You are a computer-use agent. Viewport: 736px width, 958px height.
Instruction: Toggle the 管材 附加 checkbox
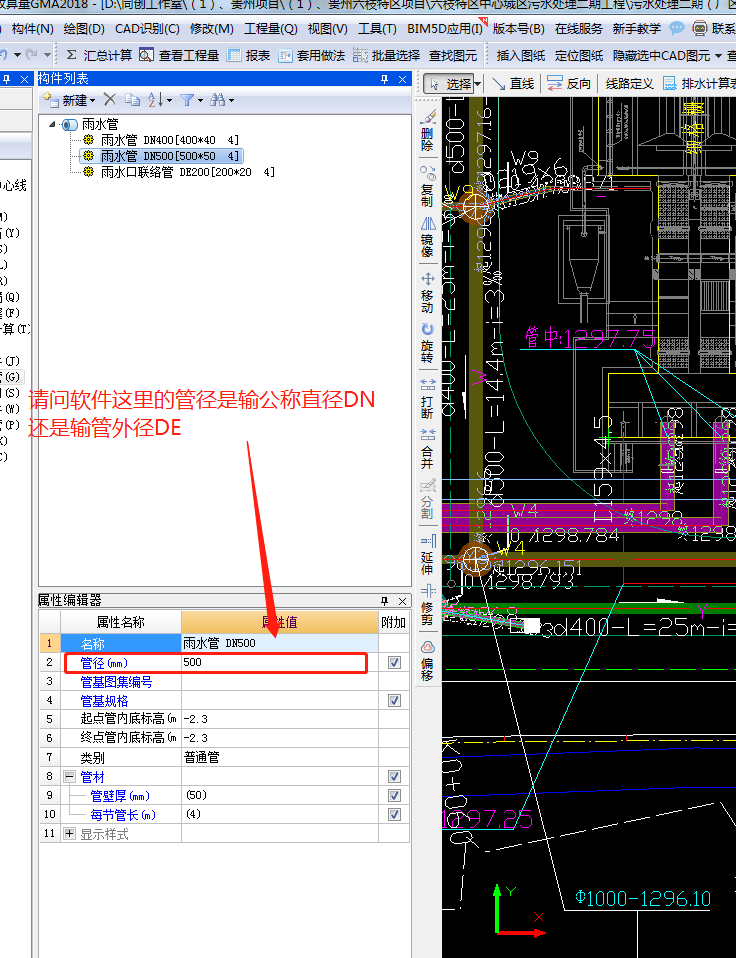point(395,776)
